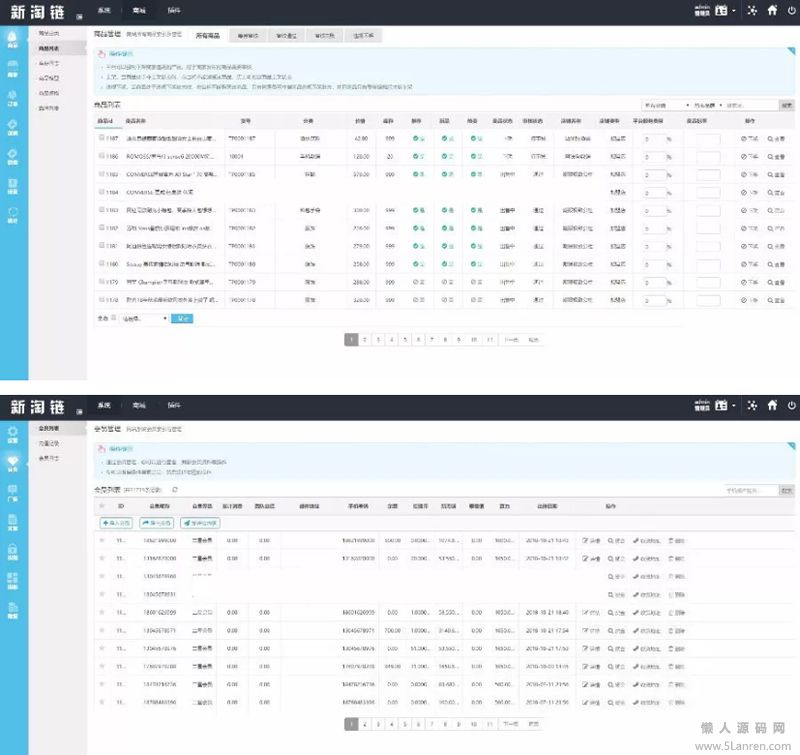
Task: Tick the checkbox for product row 1187
Action: click(102, 139)
